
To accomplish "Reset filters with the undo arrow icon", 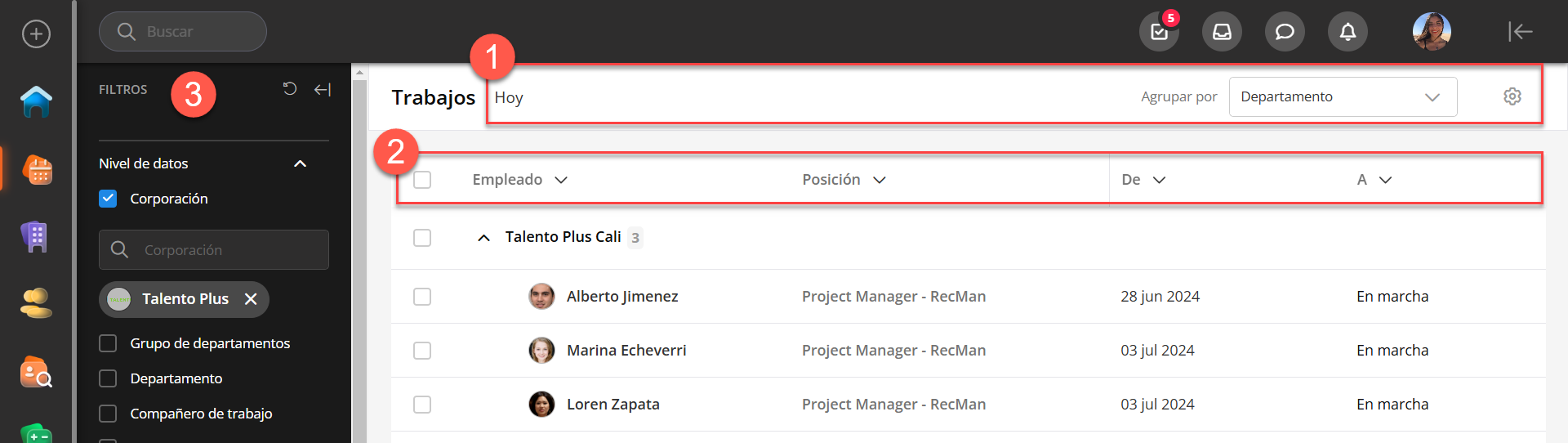I will tap(290, 88).
